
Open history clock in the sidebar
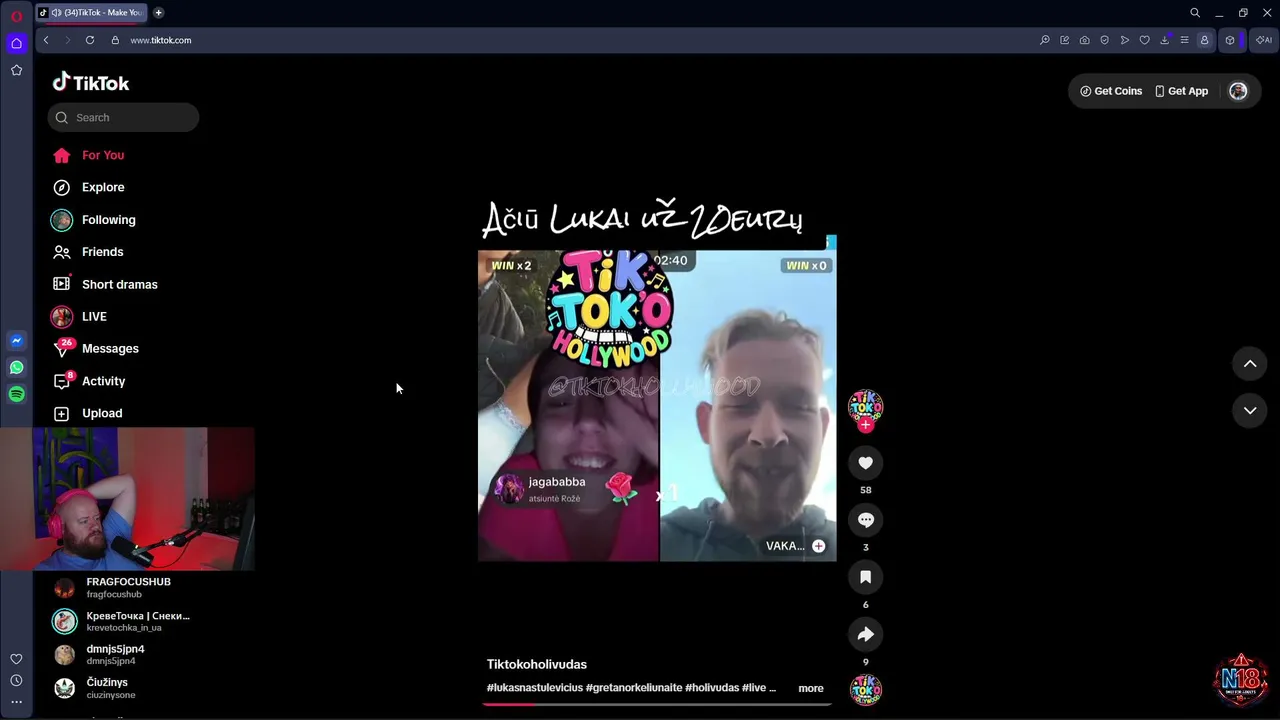click(x=16, y=681)
